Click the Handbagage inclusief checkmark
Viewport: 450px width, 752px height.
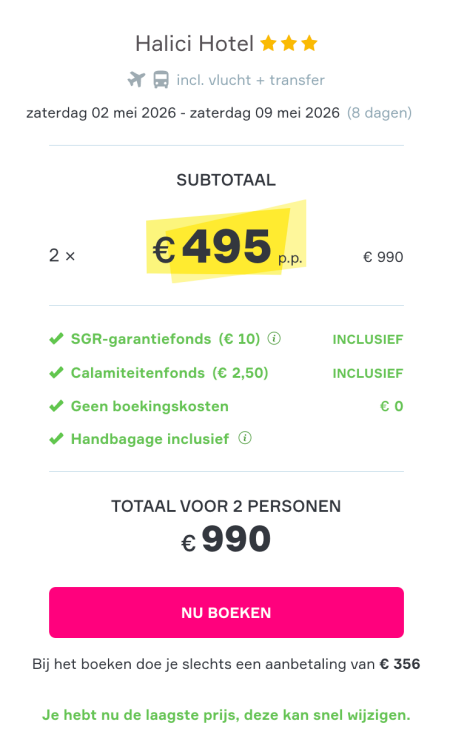pyautogui.click(x=56, y=439)
